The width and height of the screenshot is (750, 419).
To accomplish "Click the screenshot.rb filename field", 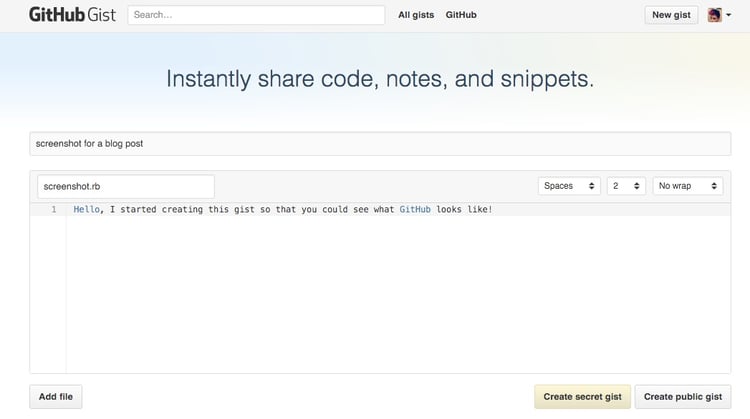I will point(126,186).
